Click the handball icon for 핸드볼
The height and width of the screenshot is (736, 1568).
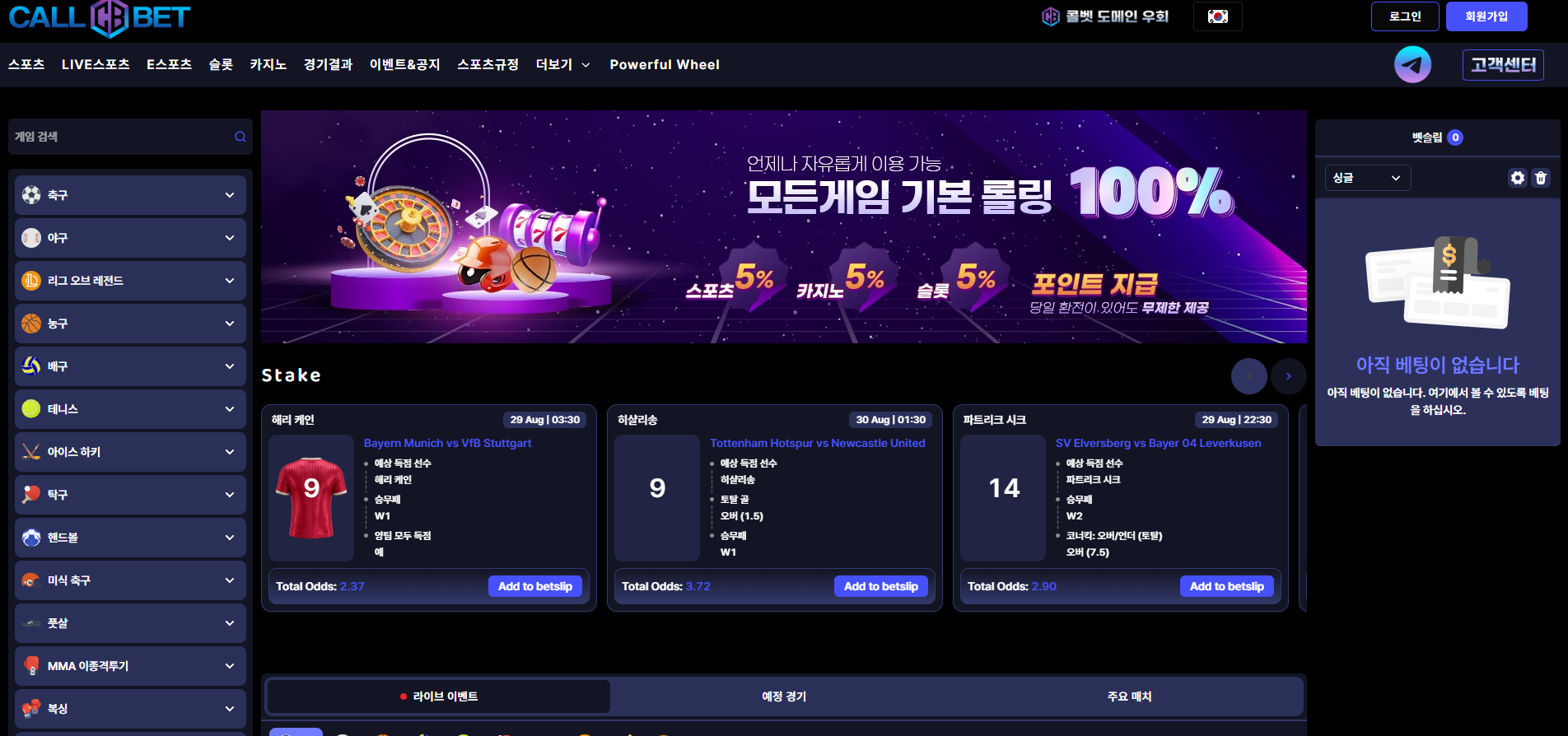(31, 538)
